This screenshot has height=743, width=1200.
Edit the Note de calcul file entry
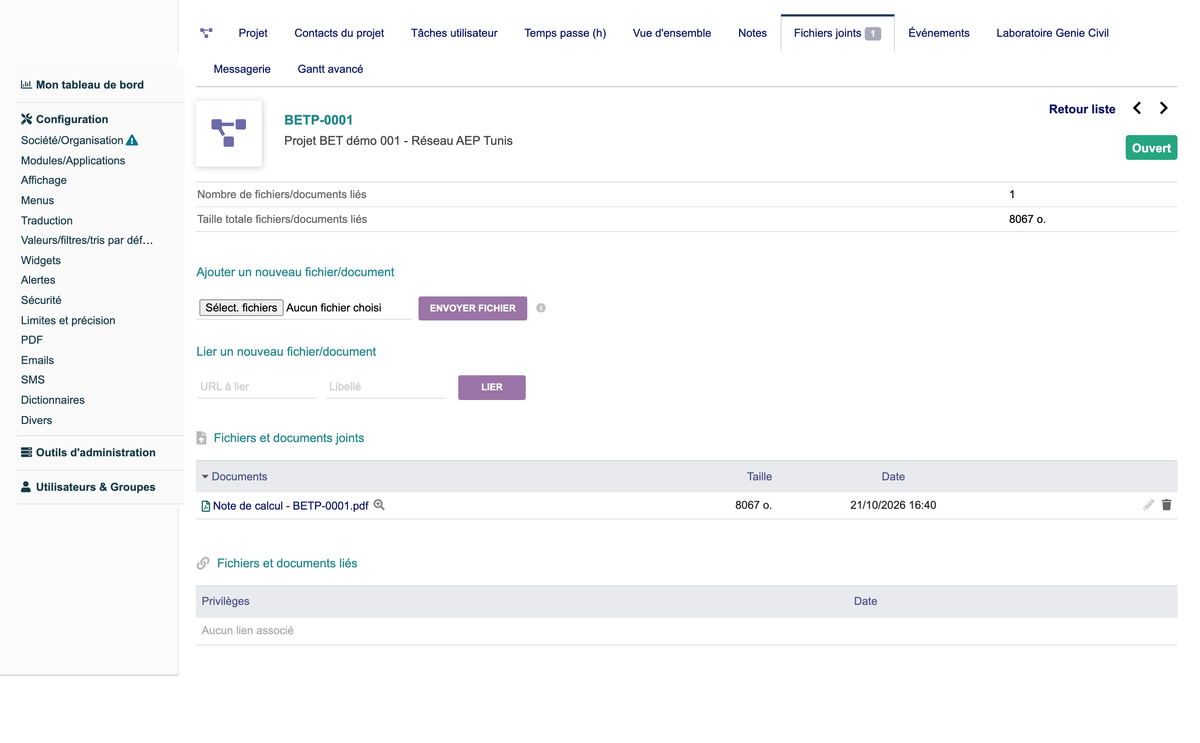(1148, 505)
